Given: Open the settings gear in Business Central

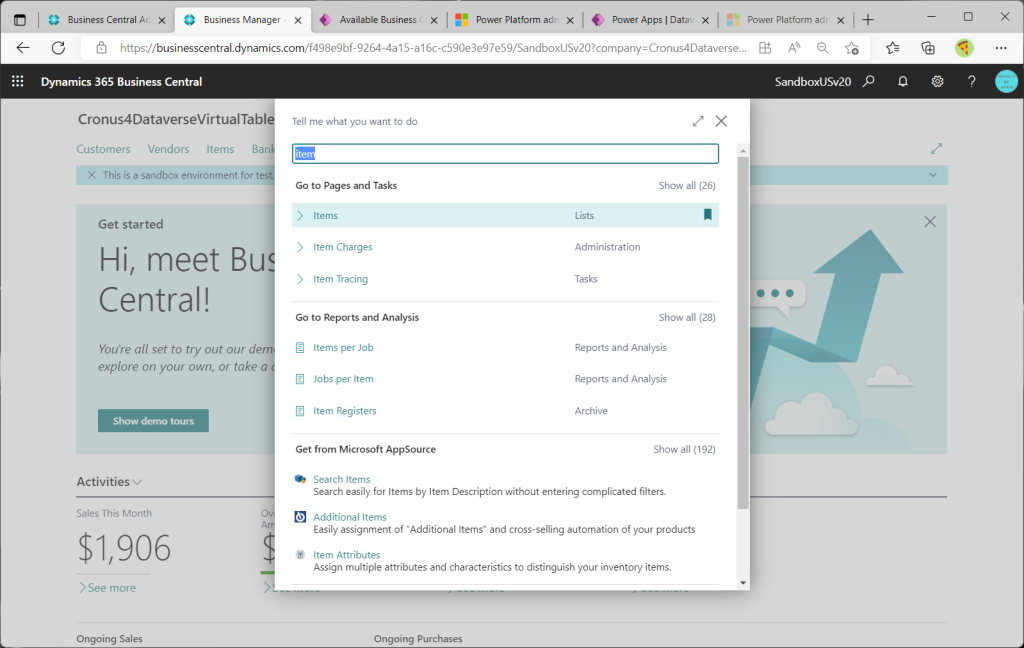Looking at the screenshot, I should 937,82.
